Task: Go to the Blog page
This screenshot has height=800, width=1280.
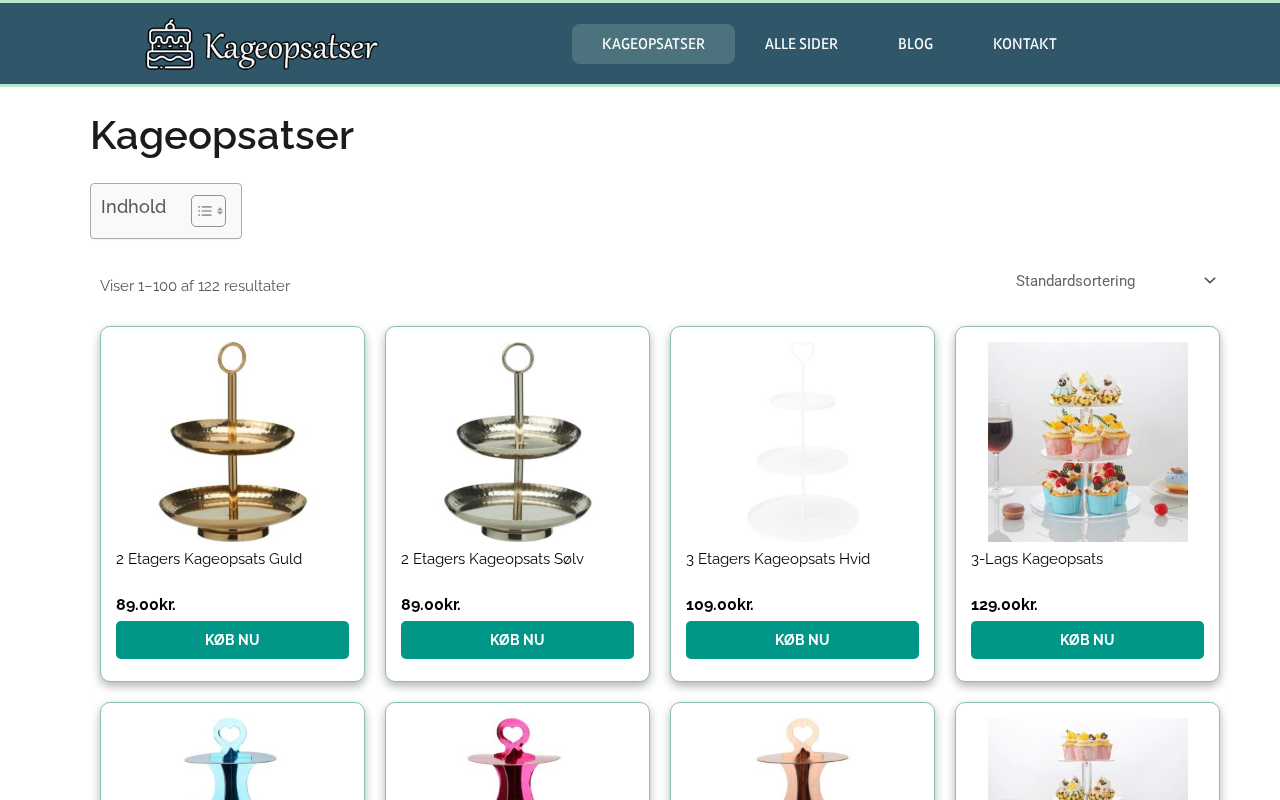Action: coord(915,44)
